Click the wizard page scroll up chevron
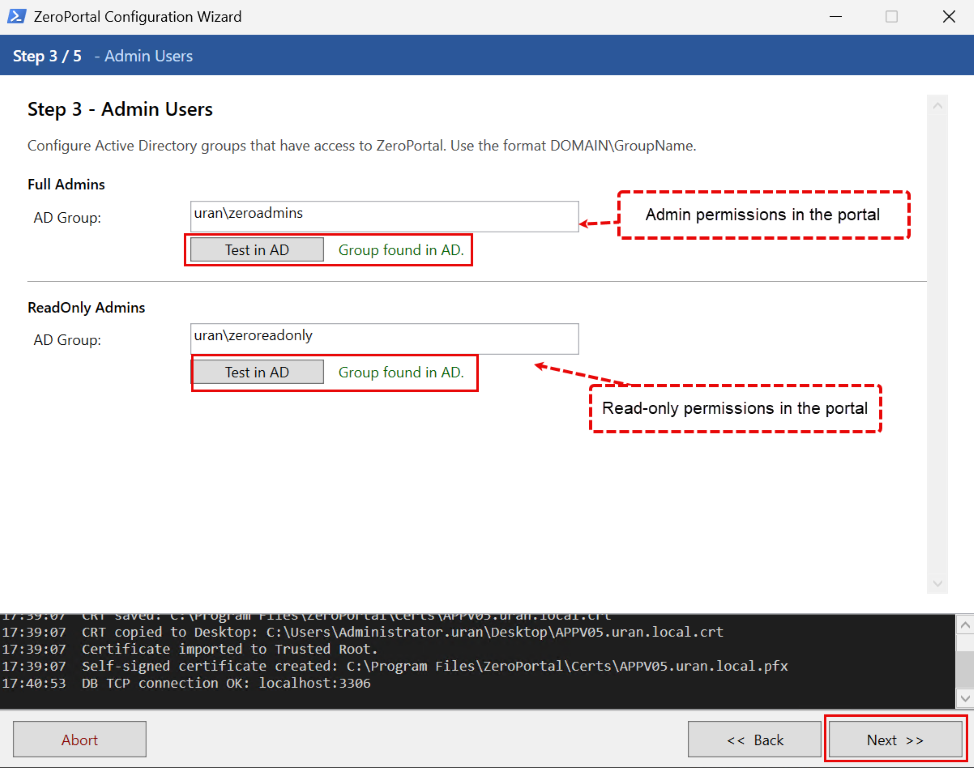The image size is (974, 768). [x=937, y=106]
